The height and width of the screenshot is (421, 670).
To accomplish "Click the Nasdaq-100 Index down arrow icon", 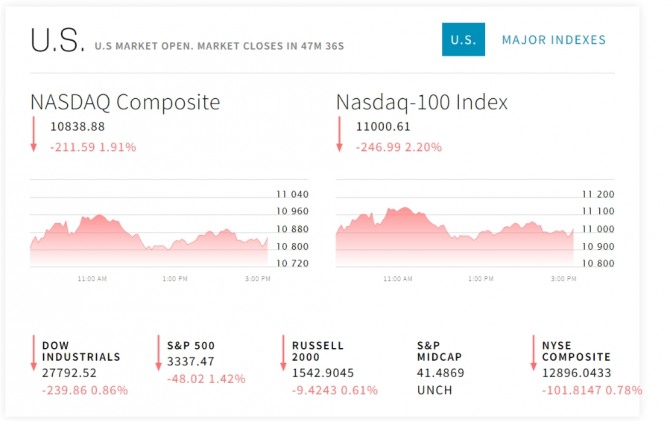I will click(x=339, y=135).
